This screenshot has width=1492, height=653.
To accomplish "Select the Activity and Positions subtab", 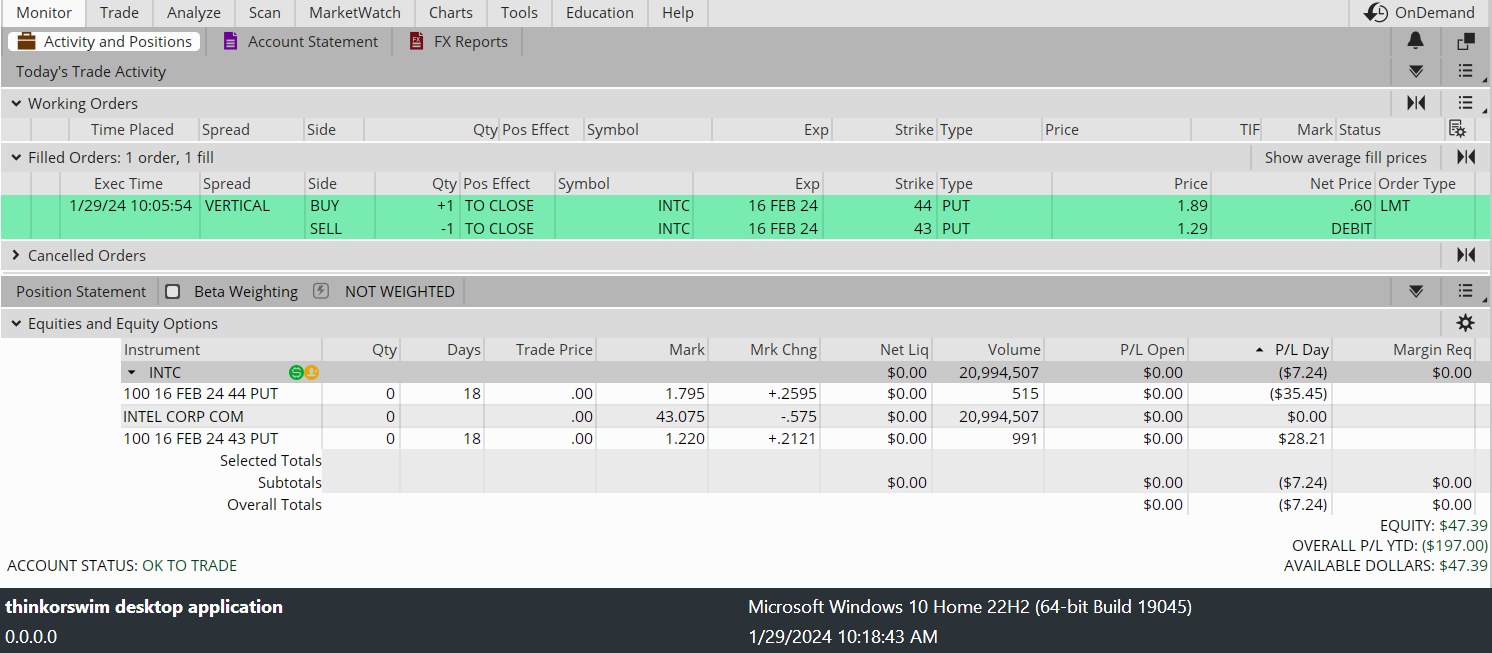I will point(104,41).
